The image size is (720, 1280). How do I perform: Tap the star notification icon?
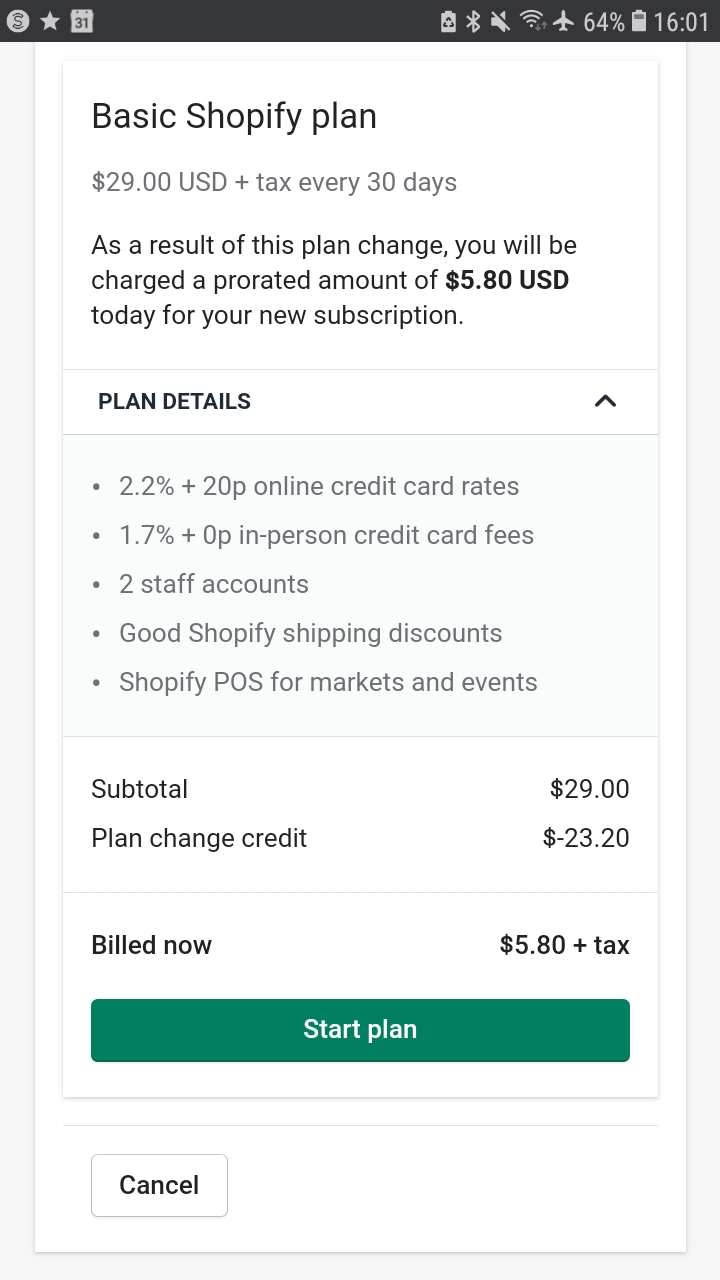(50, 21)
